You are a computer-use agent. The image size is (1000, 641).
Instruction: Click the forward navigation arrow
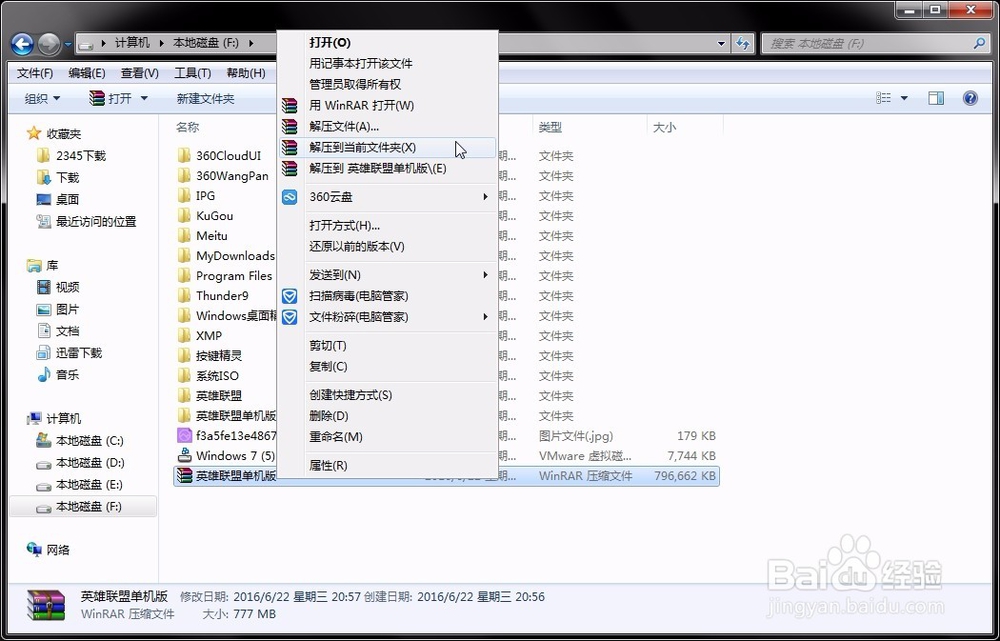click(x=49, y=44)
